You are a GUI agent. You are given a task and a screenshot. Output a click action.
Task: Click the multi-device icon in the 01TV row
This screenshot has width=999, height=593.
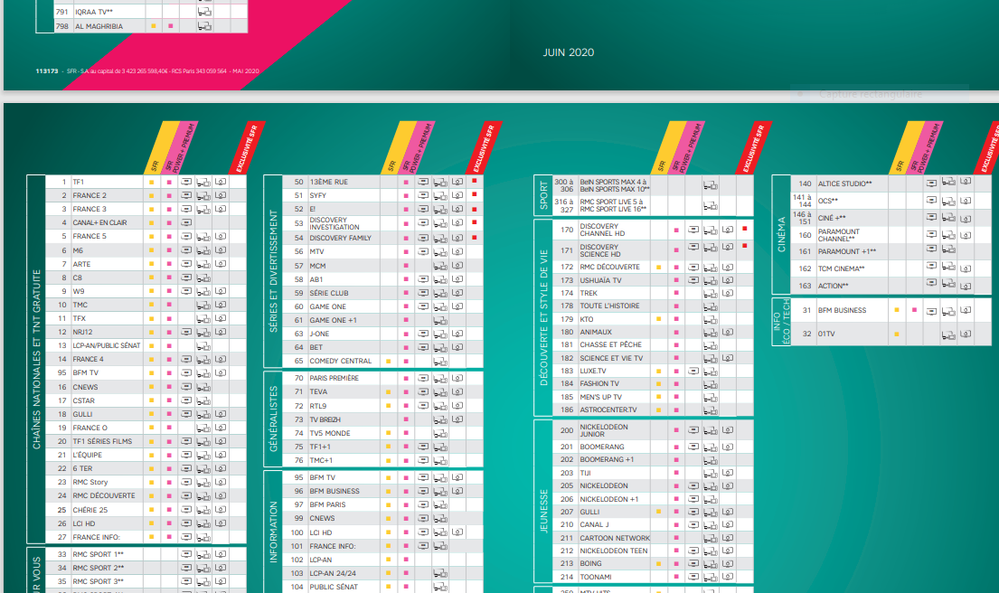949,333
